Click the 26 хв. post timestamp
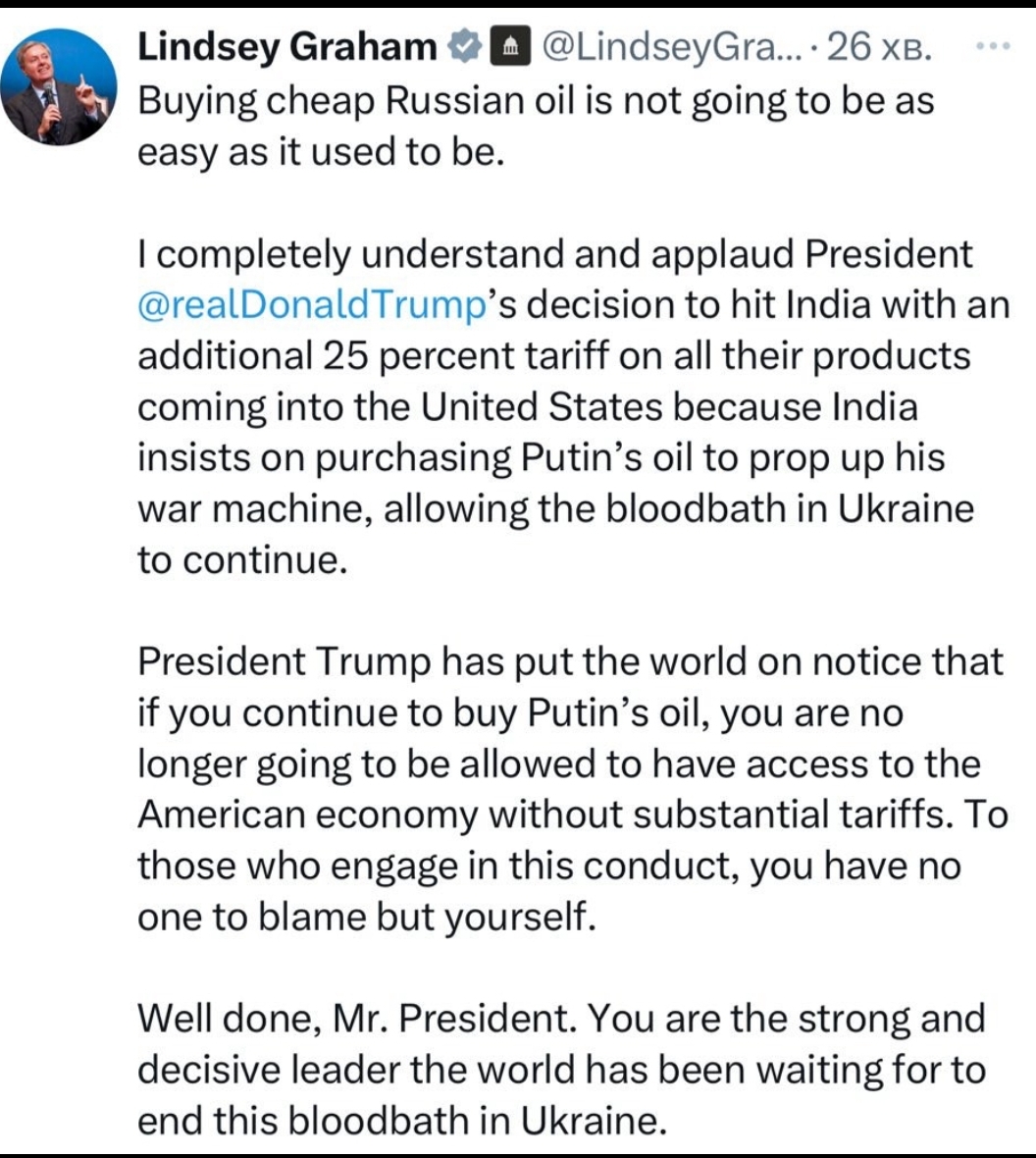 879,48
